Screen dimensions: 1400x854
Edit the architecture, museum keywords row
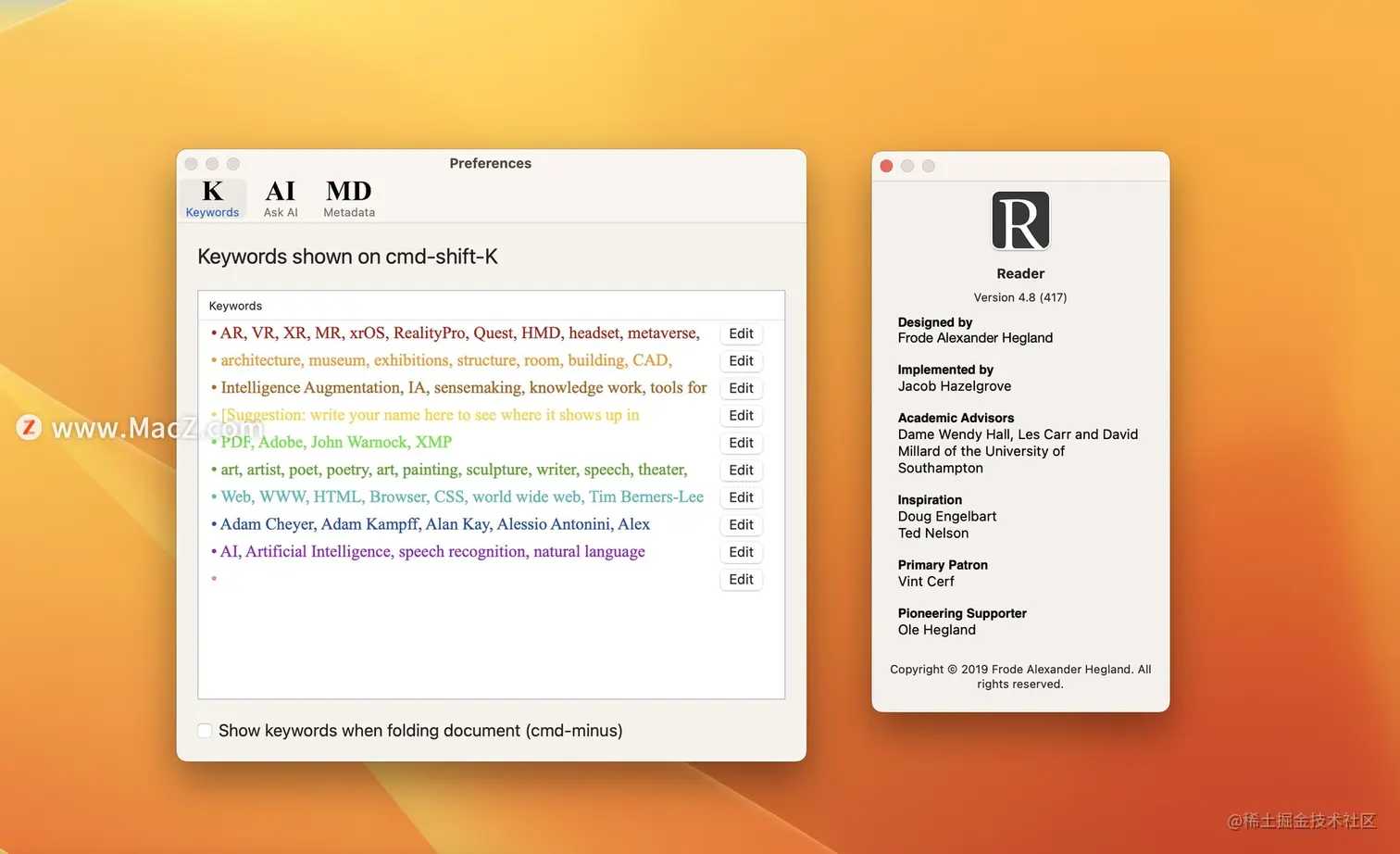point(741,360)
